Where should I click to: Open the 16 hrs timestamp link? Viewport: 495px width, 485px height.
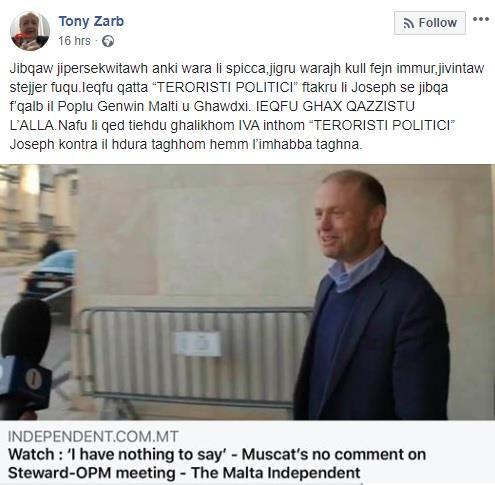pos(74,41)
